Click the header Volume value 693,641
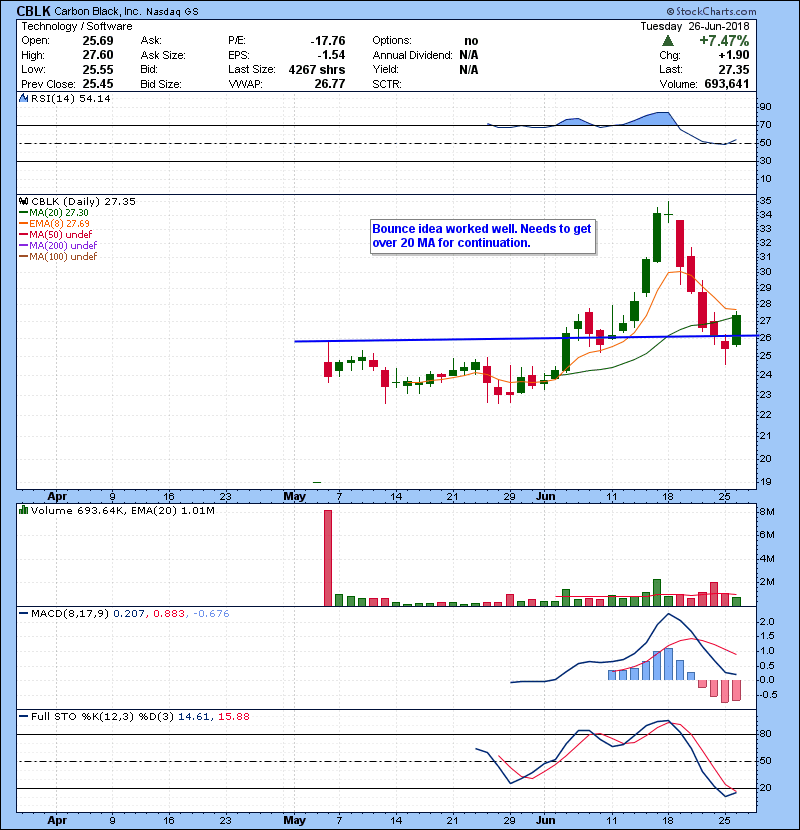This screenshot has width=800, height=830. tap(727, 84)
